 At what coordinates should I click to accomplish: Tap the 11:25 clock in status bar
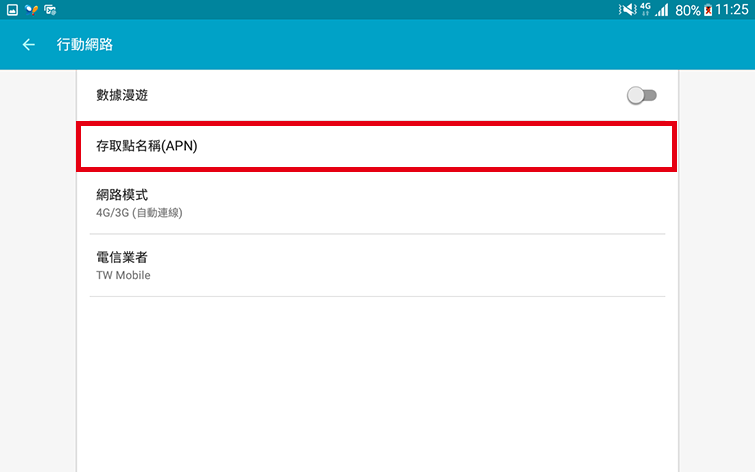click(x=732, y=10)
